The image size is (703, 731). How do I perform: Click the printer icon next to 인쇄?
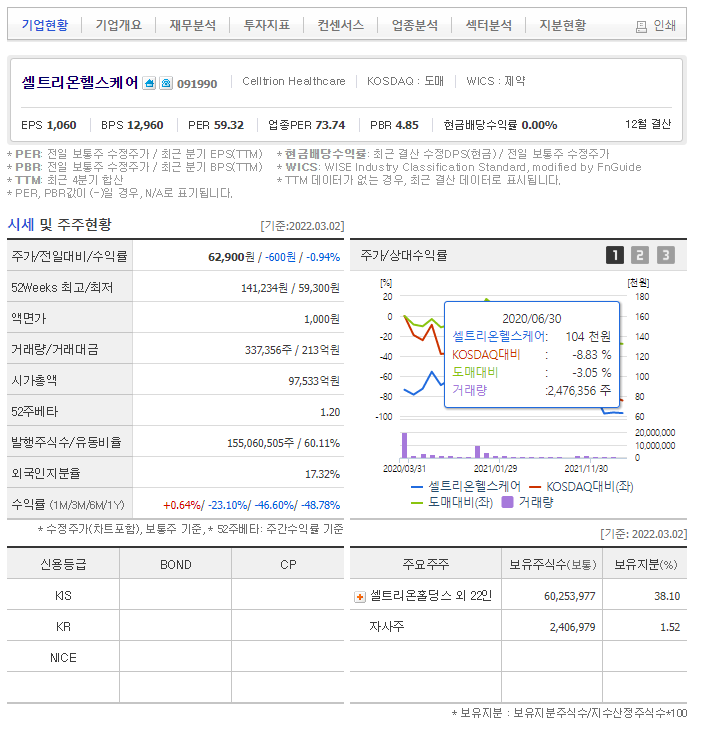click(x=641, y=27)
